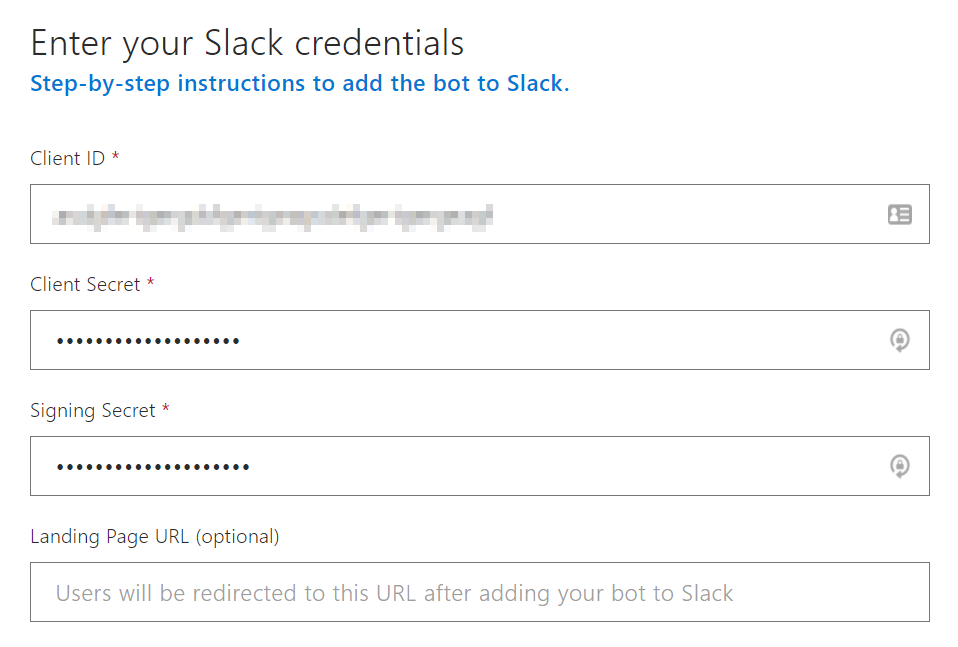
Task: Select the ID badge icon in the Client ID row
Action: 901,214
